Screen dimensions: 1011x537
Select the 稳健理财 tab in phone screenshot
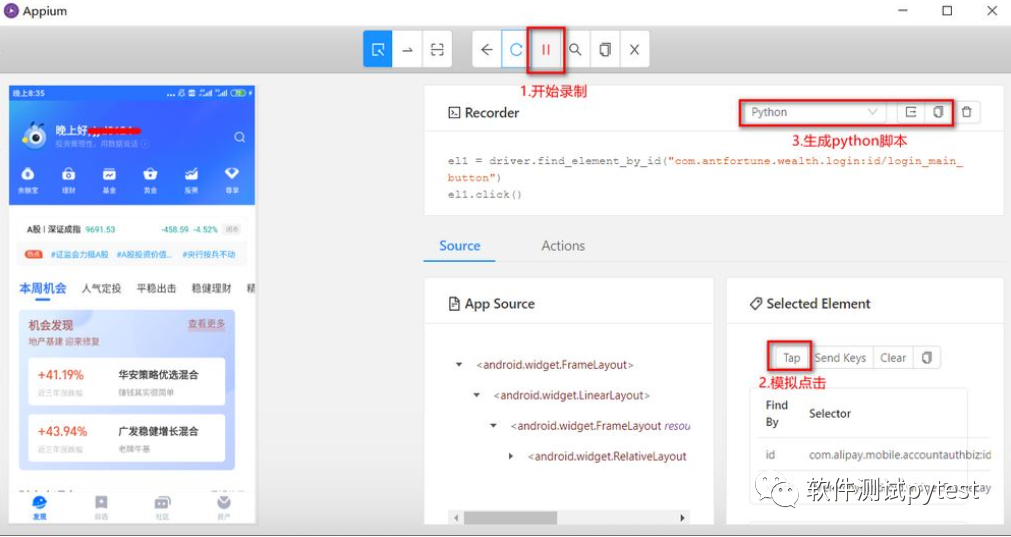click(211, 288)
